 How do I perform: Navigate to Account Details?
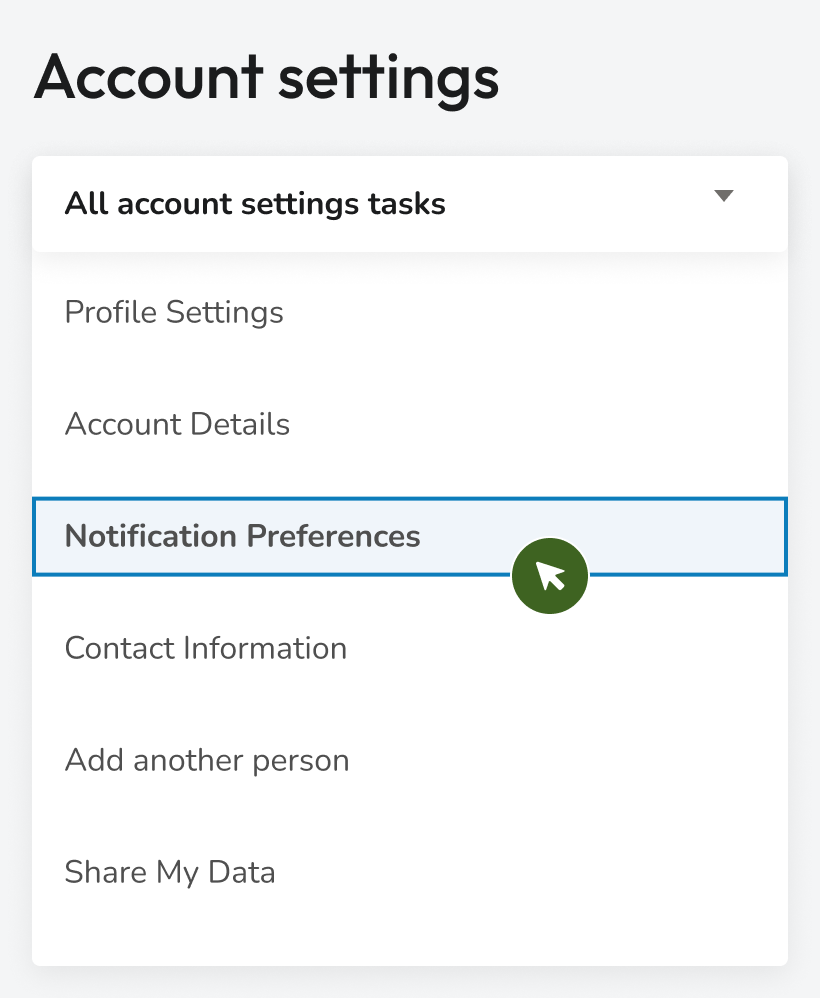pyautogui.click(x=177, y=424)
